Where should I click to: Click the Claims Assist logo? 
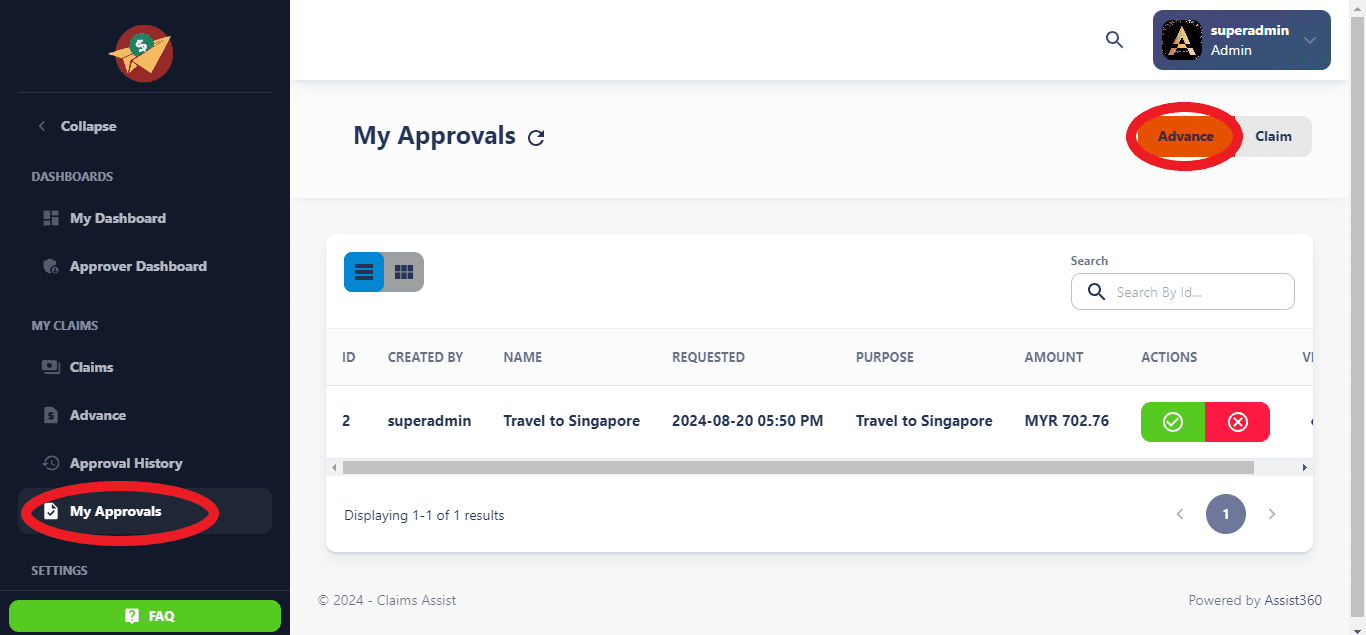(x=141, y=53)
